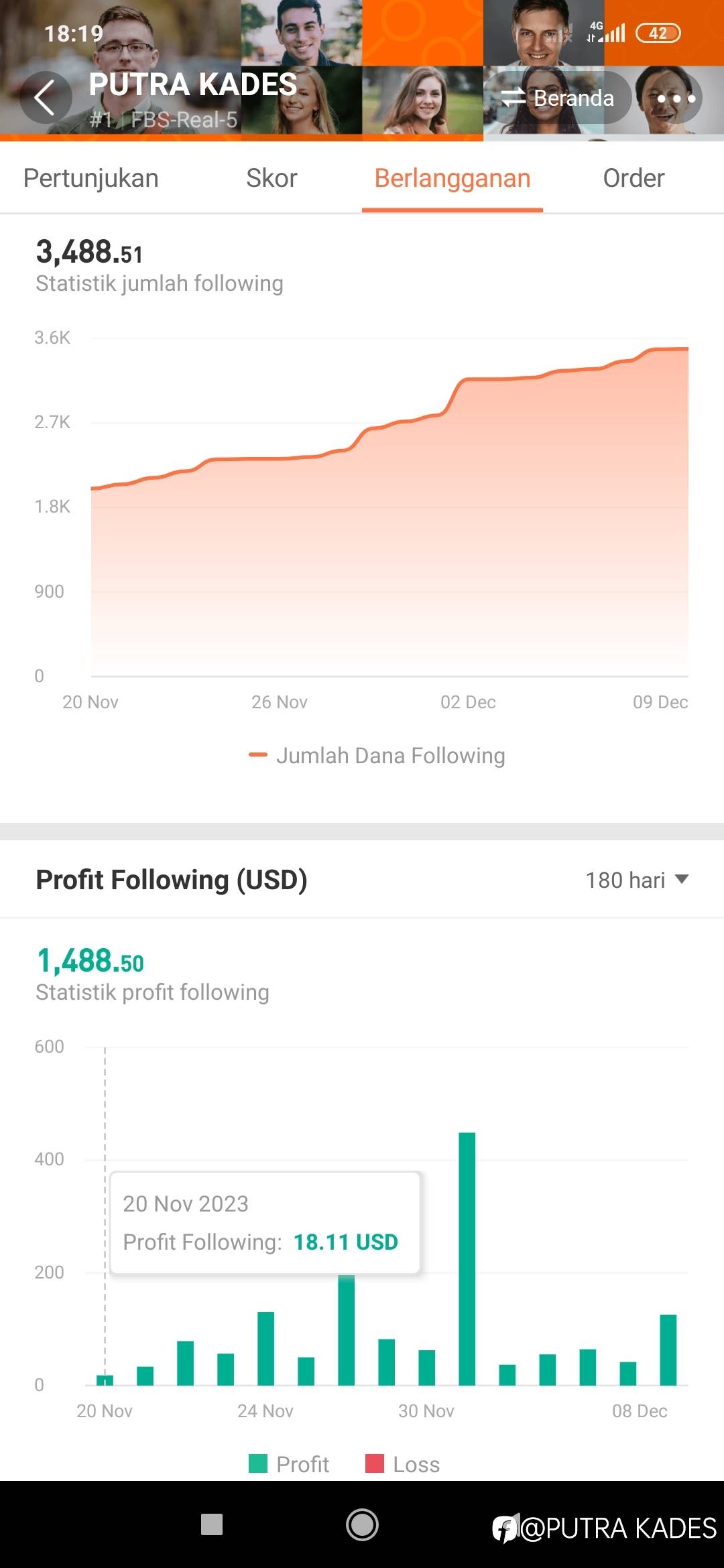Tap the Facebook logo in the watermark
The height and width of the screenshot is (1568, 724).
[x=505, y=1528]
